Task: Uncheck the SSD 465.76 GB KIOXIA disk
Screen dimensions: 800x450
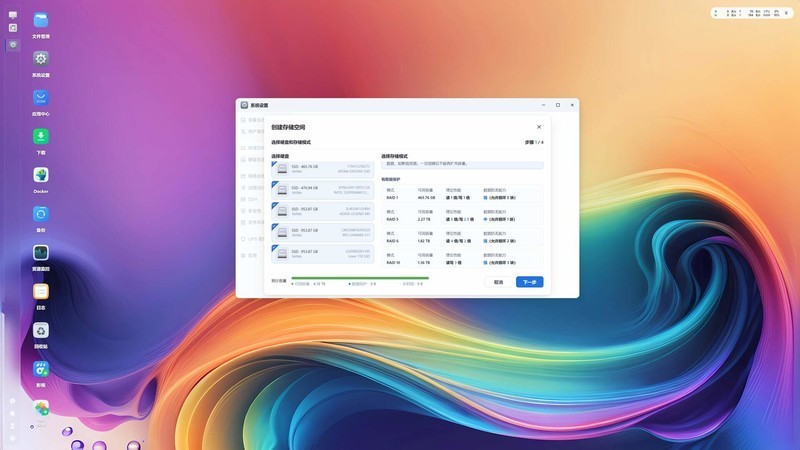Action: pyautogui.click(x=322, y=169)
